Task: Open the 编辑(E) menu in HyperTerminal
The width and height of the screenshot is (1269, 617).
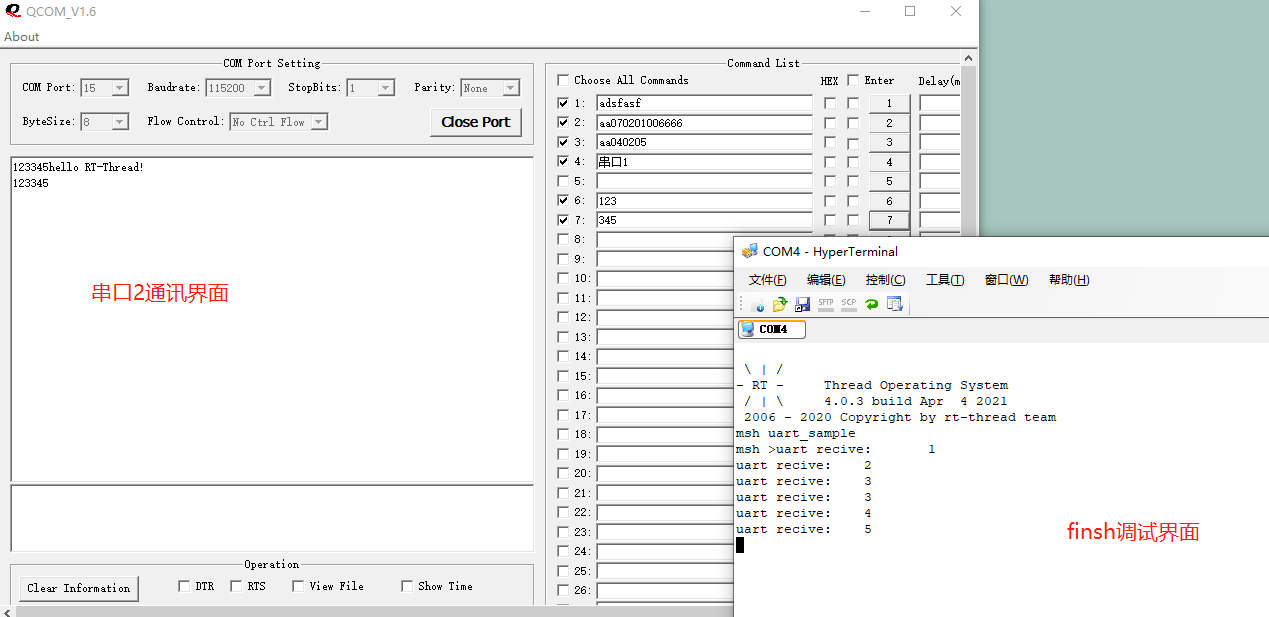Action: pyautogui.click(x=826, y=280)
